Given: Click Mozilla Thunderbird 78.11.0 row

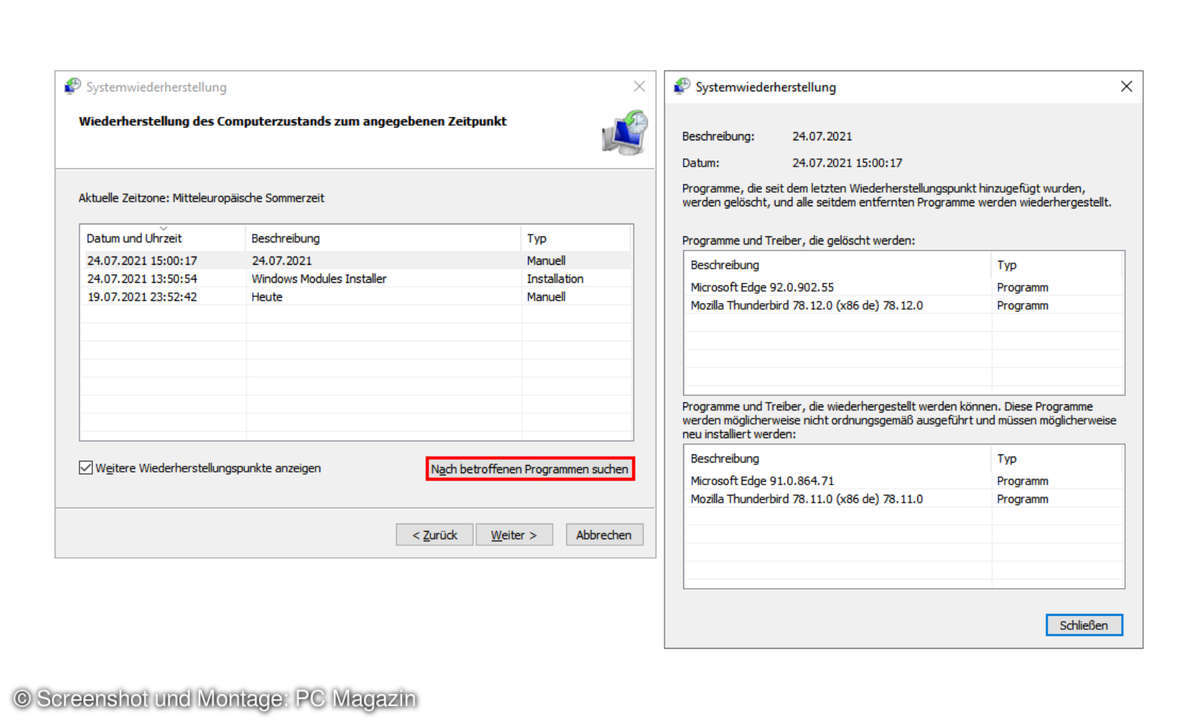Looking at the screenshot, I should pos(903,498).
